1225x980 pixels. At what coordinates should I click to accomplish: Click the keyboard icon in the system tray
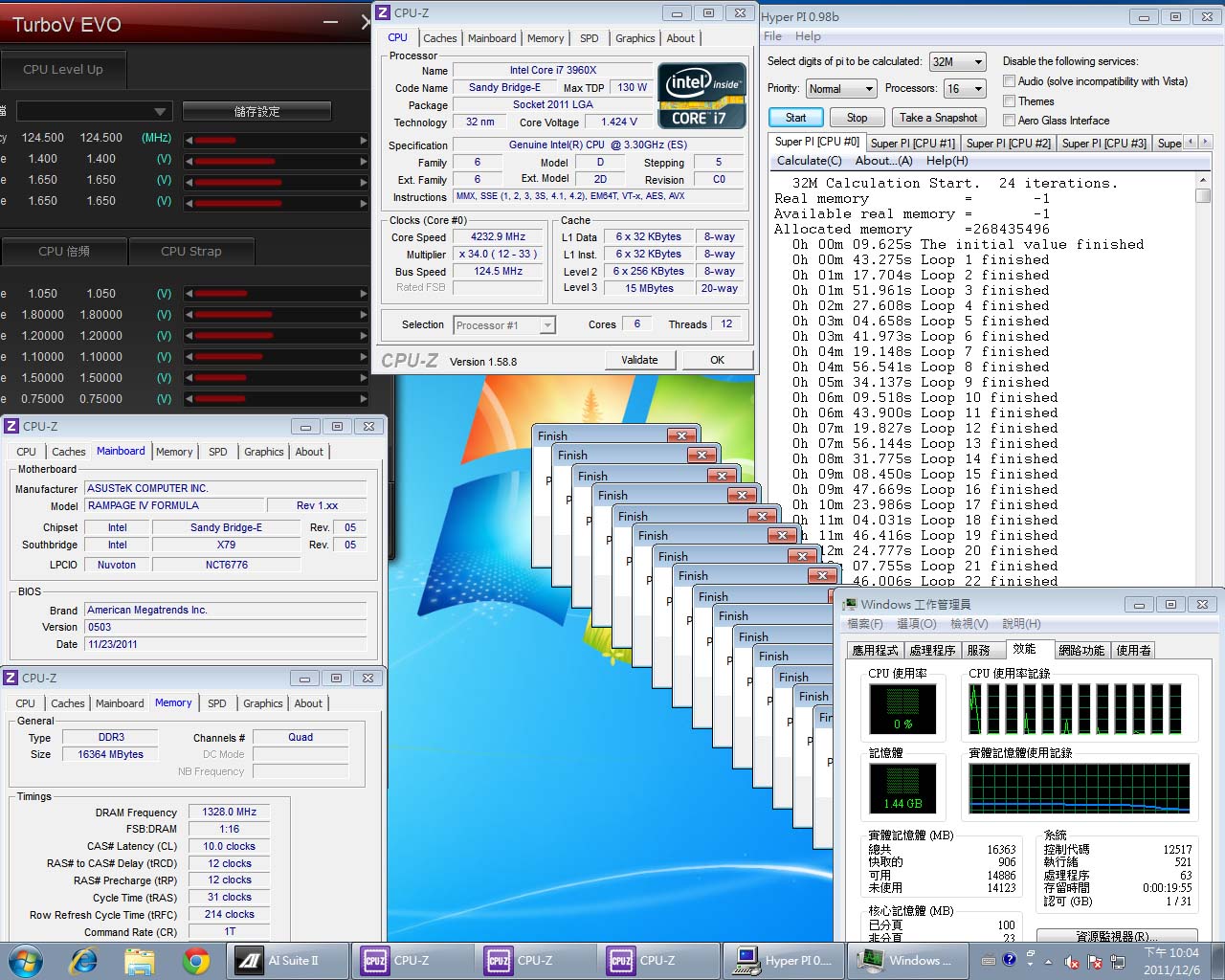(x=989, y=960)
